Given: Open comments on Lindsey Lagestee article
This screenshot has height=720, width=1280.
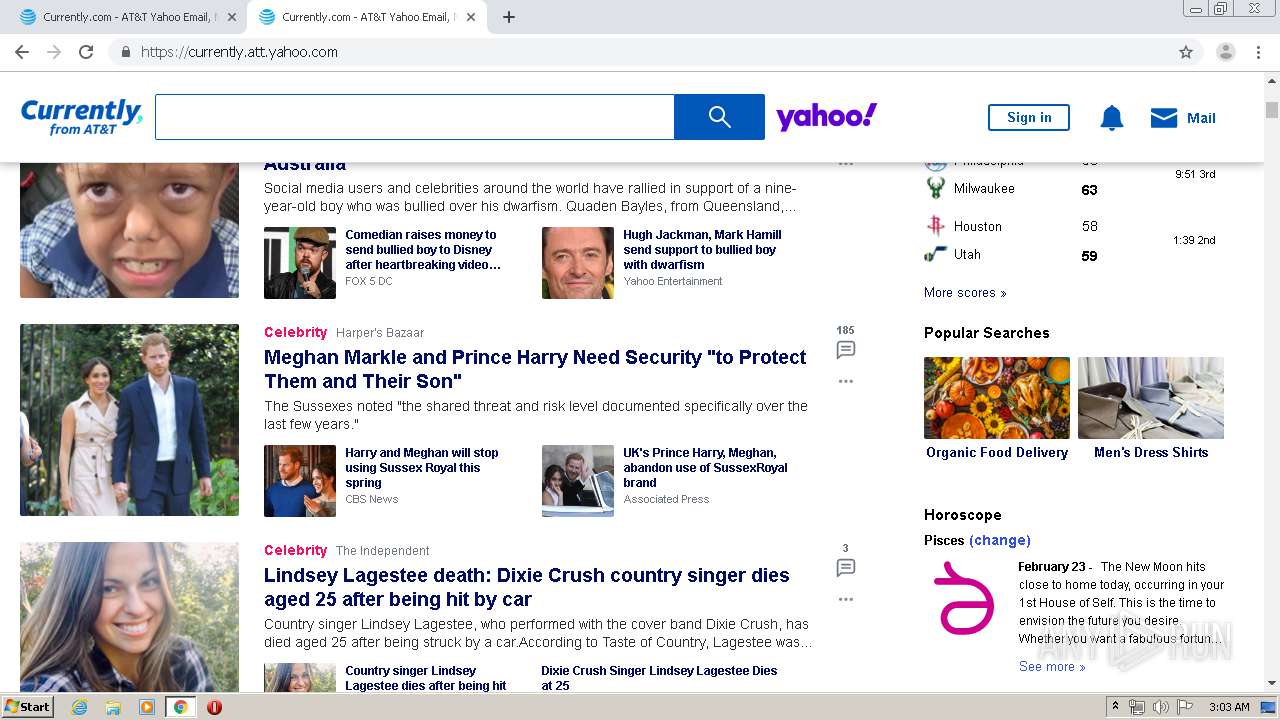Looking at the screenshot, I should click(846, 568).
